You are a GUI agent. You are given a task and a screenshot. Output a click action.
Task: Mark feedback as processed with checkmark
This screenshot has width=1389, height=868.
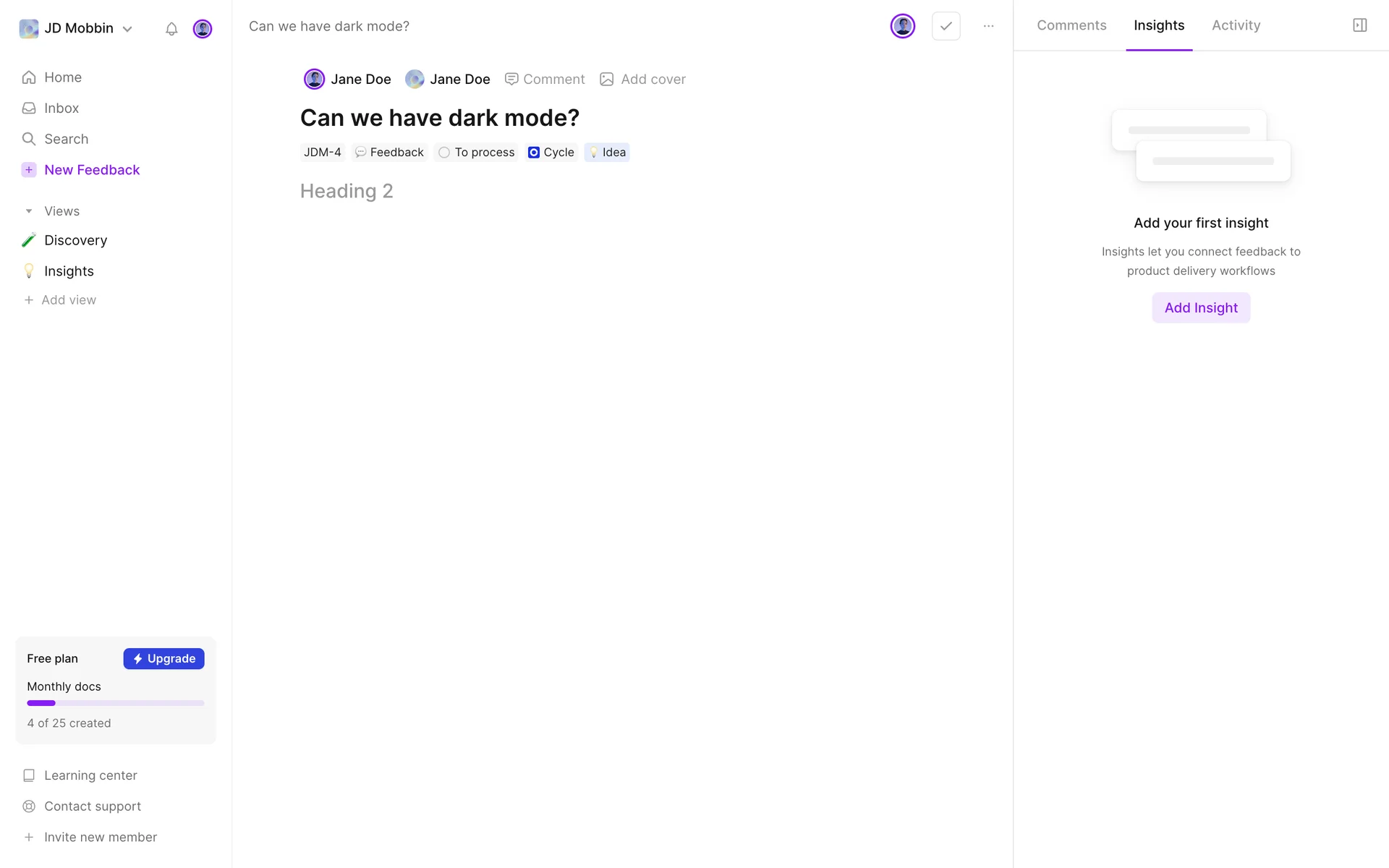[x=946, y=26]
